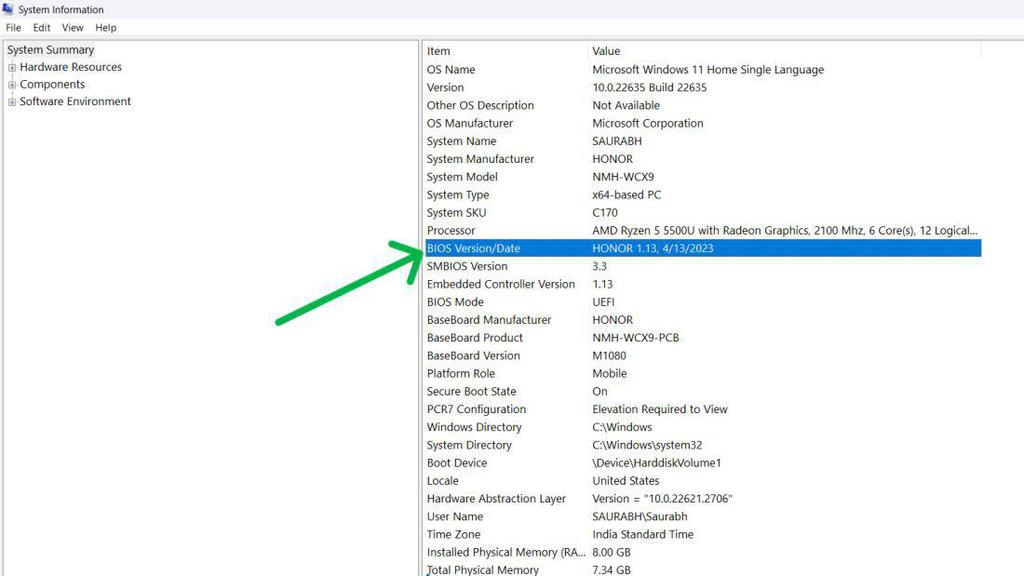Click the Elevation Required to View value

click(x=660, y=409)
